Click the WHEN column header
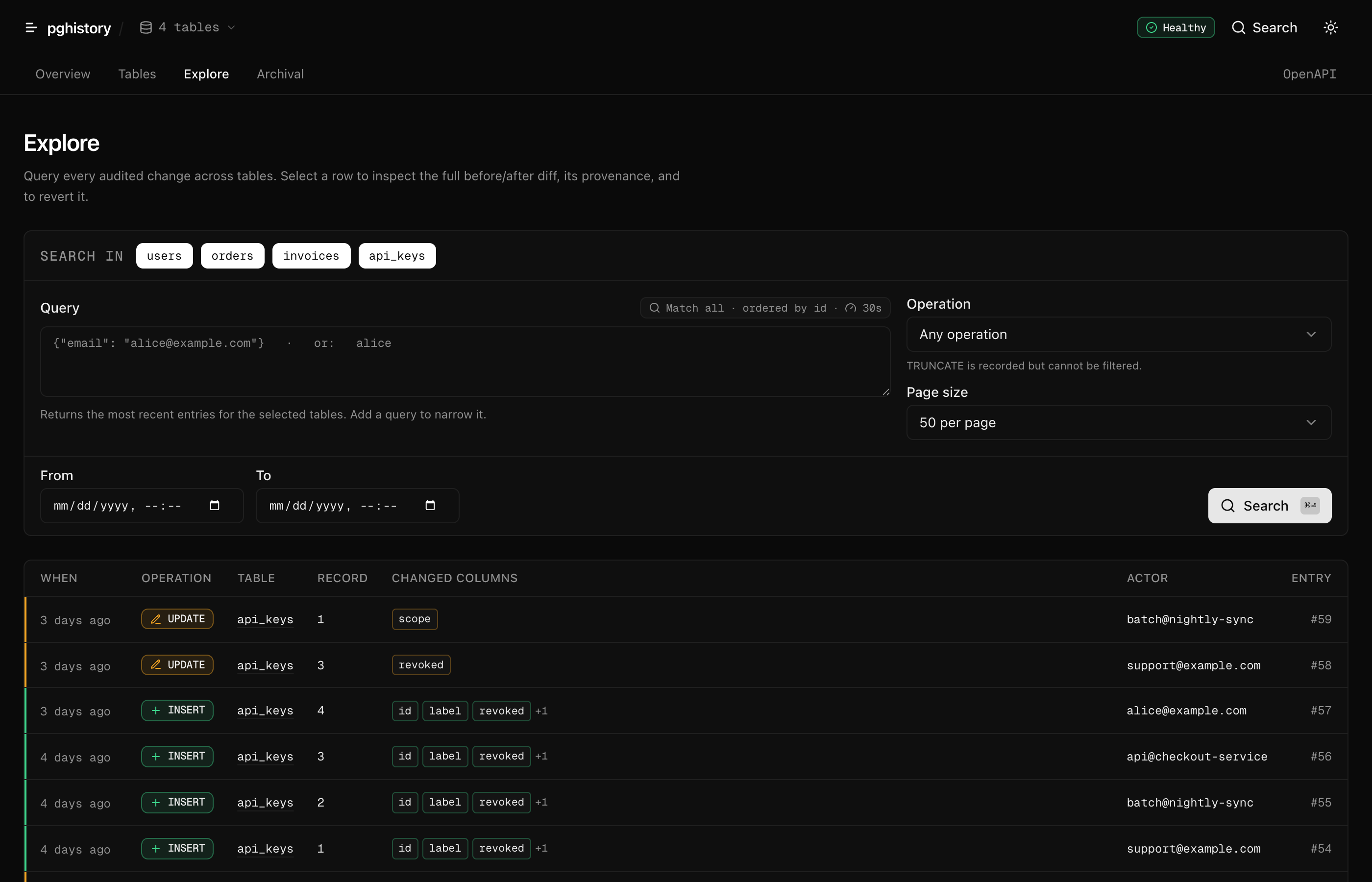The width and height of the screenshot is (1372, 882). pyautogui.click(x=59, y=578)
